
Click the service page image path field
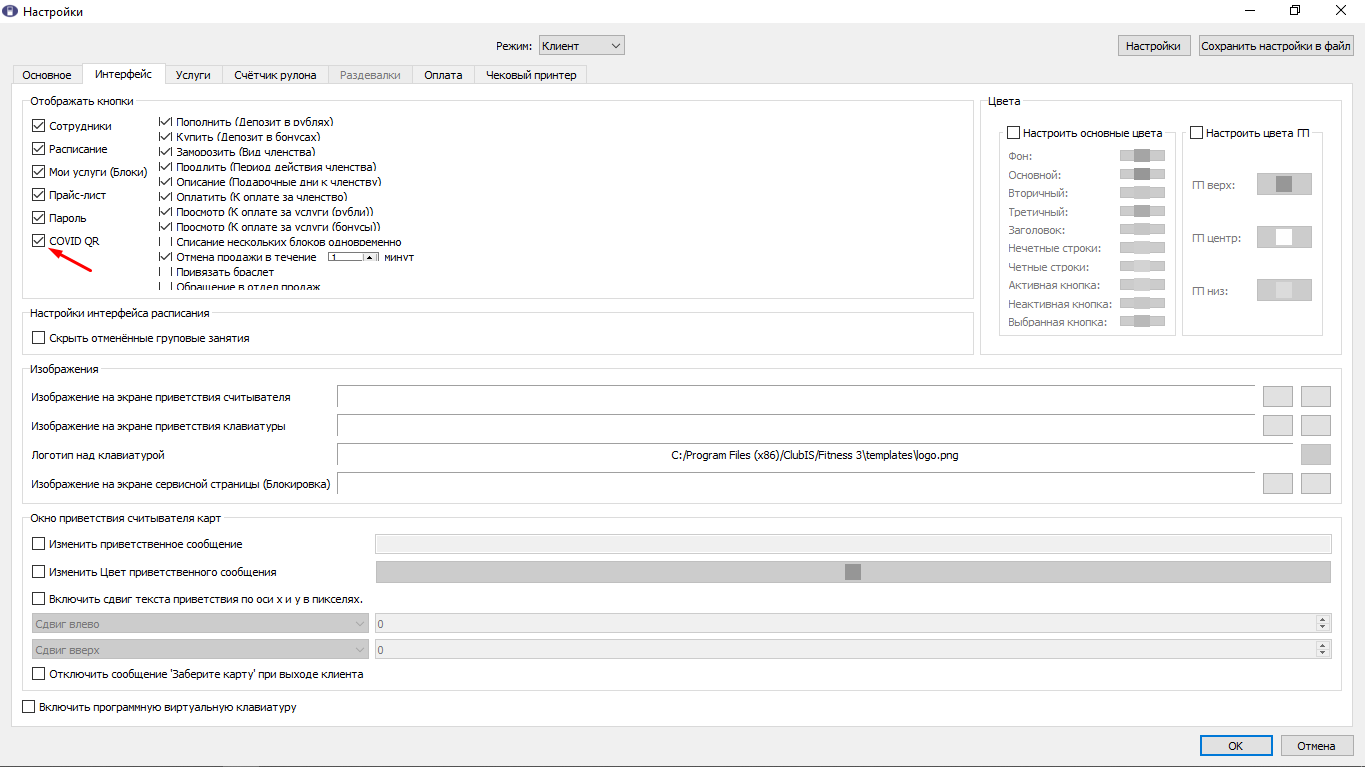click(796, 484)
